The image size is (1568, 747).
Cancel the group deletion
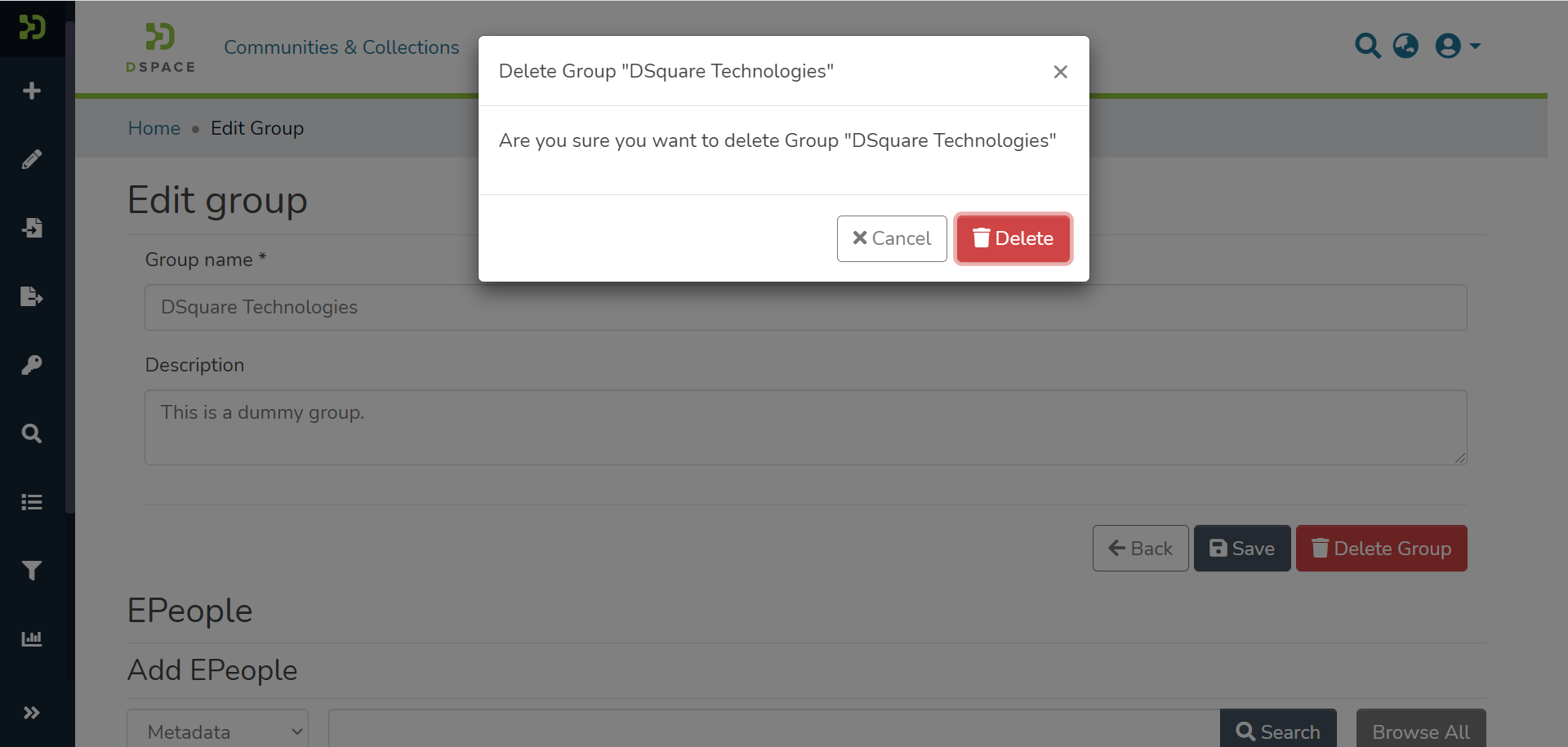click(x=892, y=238)
